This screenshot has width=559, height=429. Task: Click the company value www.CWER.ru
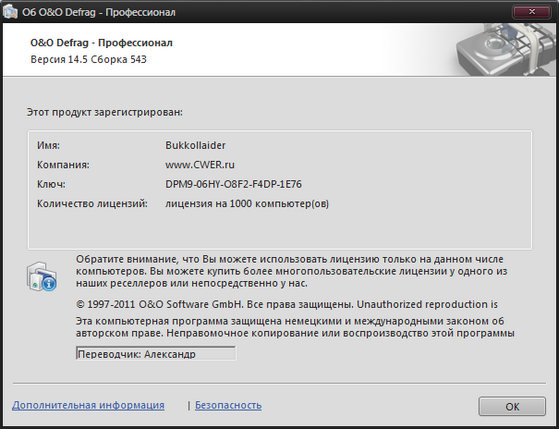coord(200,165)
